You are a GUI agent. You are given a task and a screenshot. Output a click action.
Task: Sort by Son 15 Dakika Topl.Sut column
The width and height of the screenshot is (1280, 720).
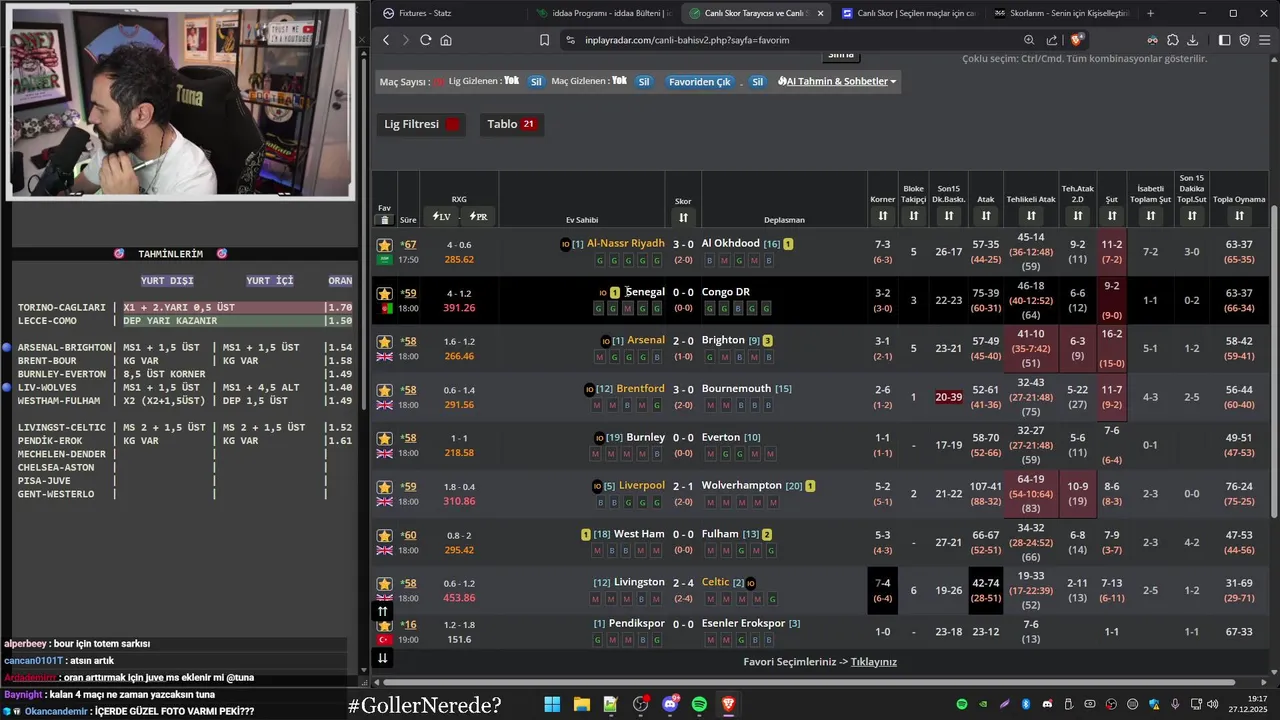pyautogui.click(x=1191, y=216)
